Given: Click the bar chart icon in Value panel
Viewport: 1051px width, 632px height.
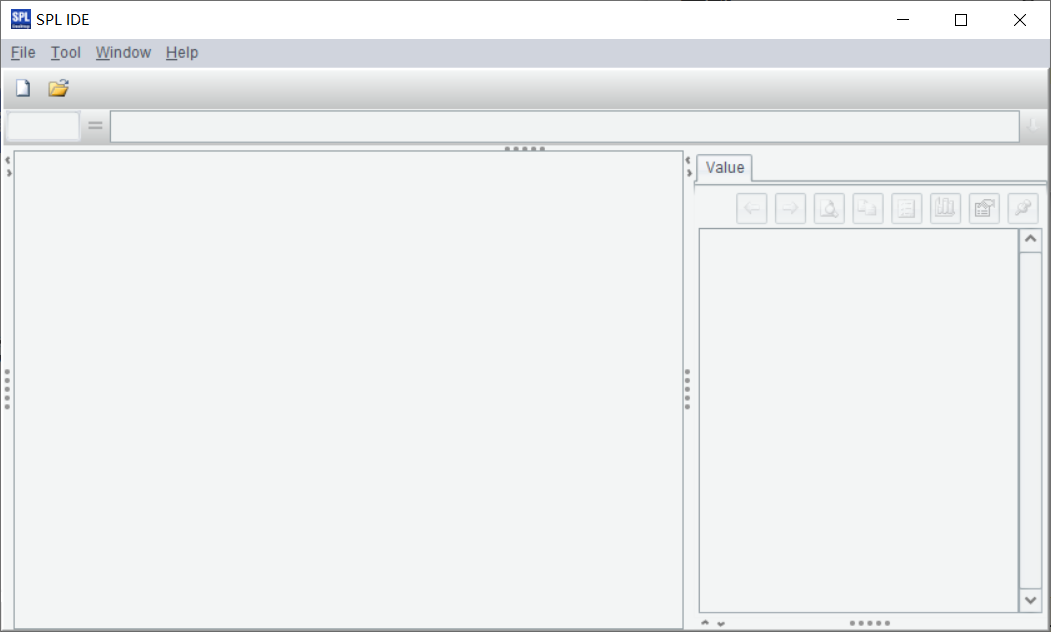Looking at the screenshot, I should point(946,208).
